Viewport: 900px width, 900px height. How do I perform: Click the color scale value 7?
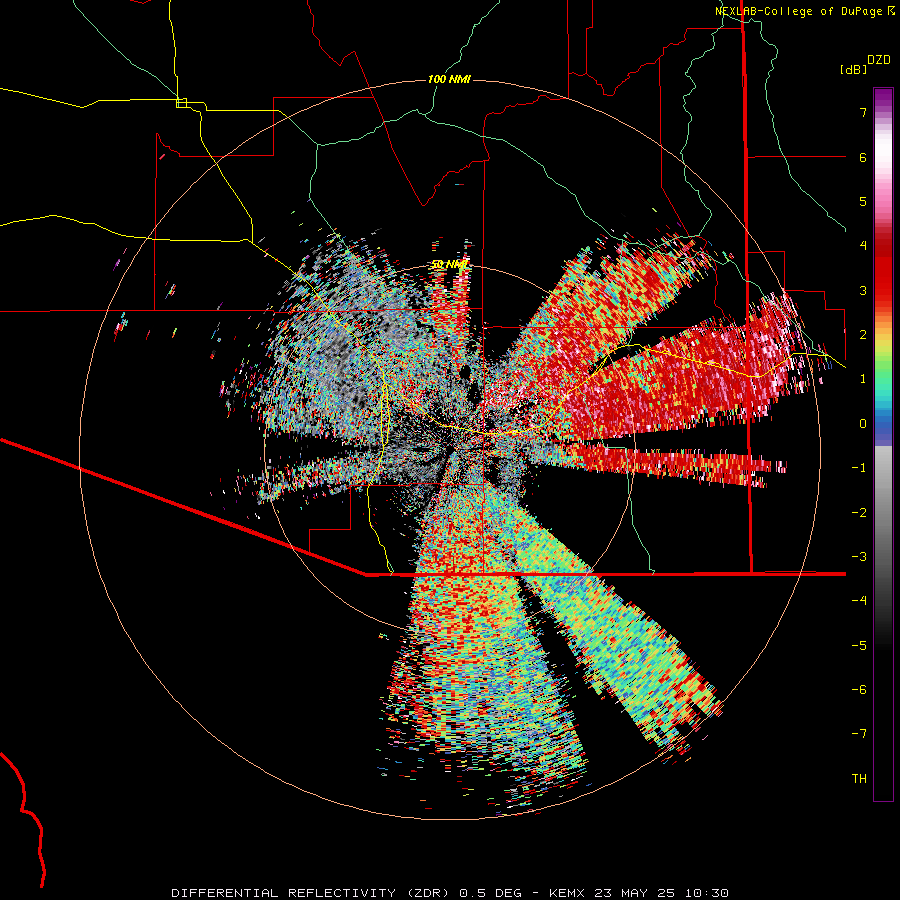pyautogui.click(x=863, y=112)
